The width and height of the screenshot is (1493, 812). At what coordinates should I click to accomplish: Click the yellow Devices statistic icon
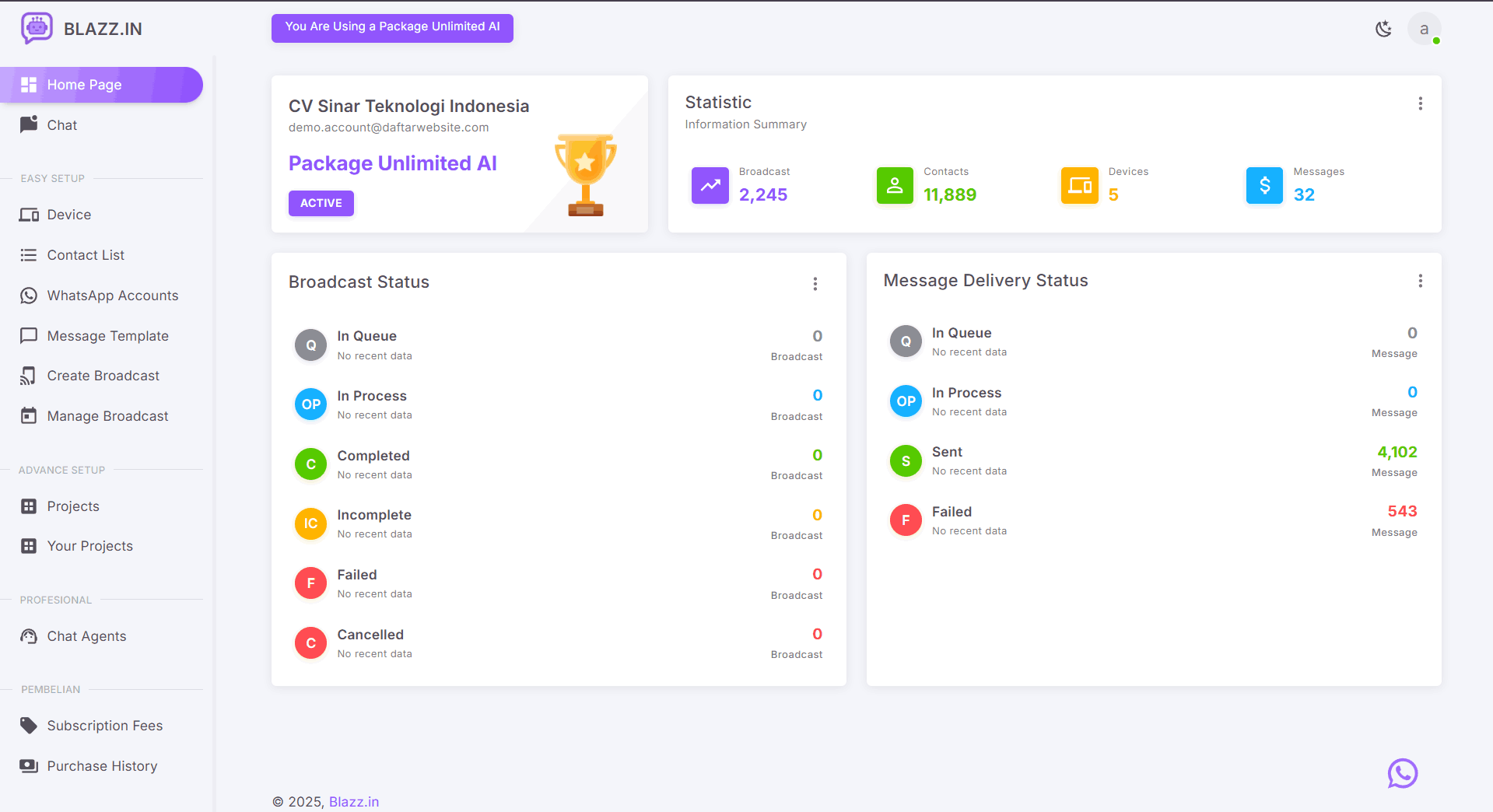tap(1079, 185)
